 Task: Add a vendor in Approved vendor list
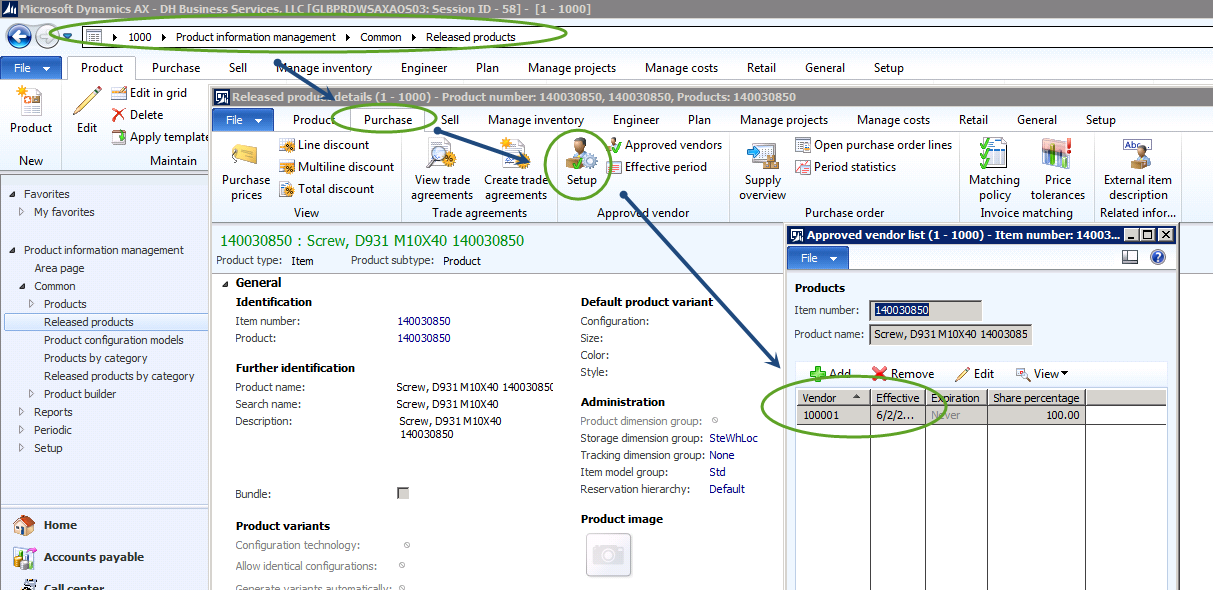(830, 374)
